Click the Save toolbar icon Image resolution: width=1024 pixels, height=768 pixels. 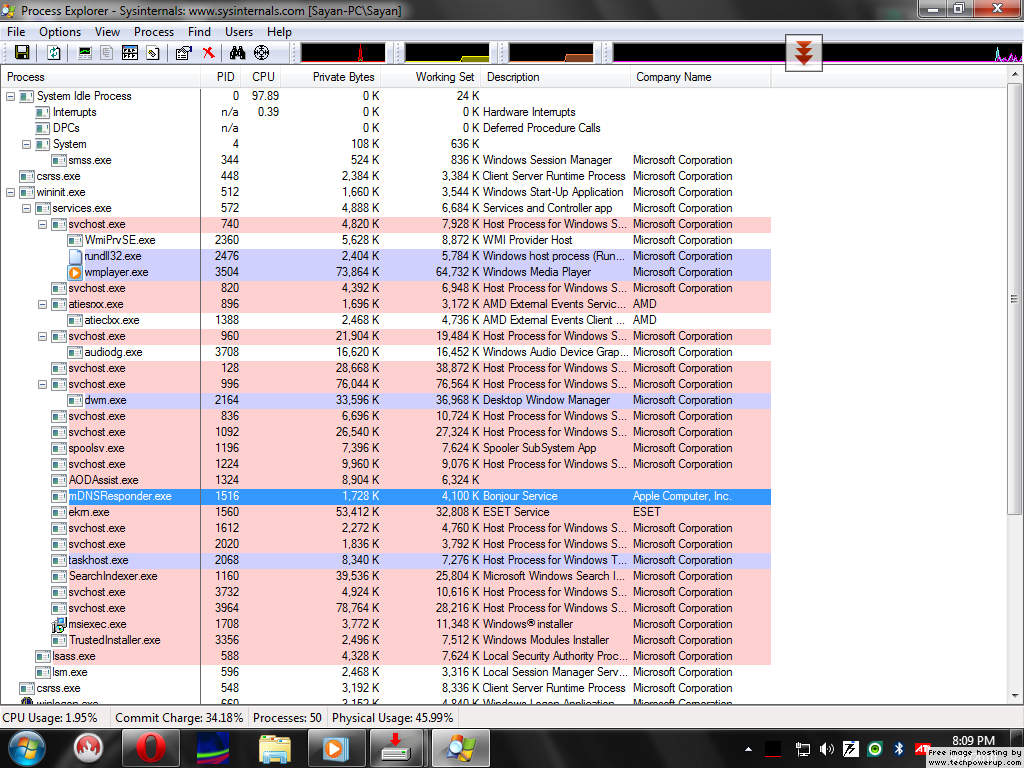(22, 53)
